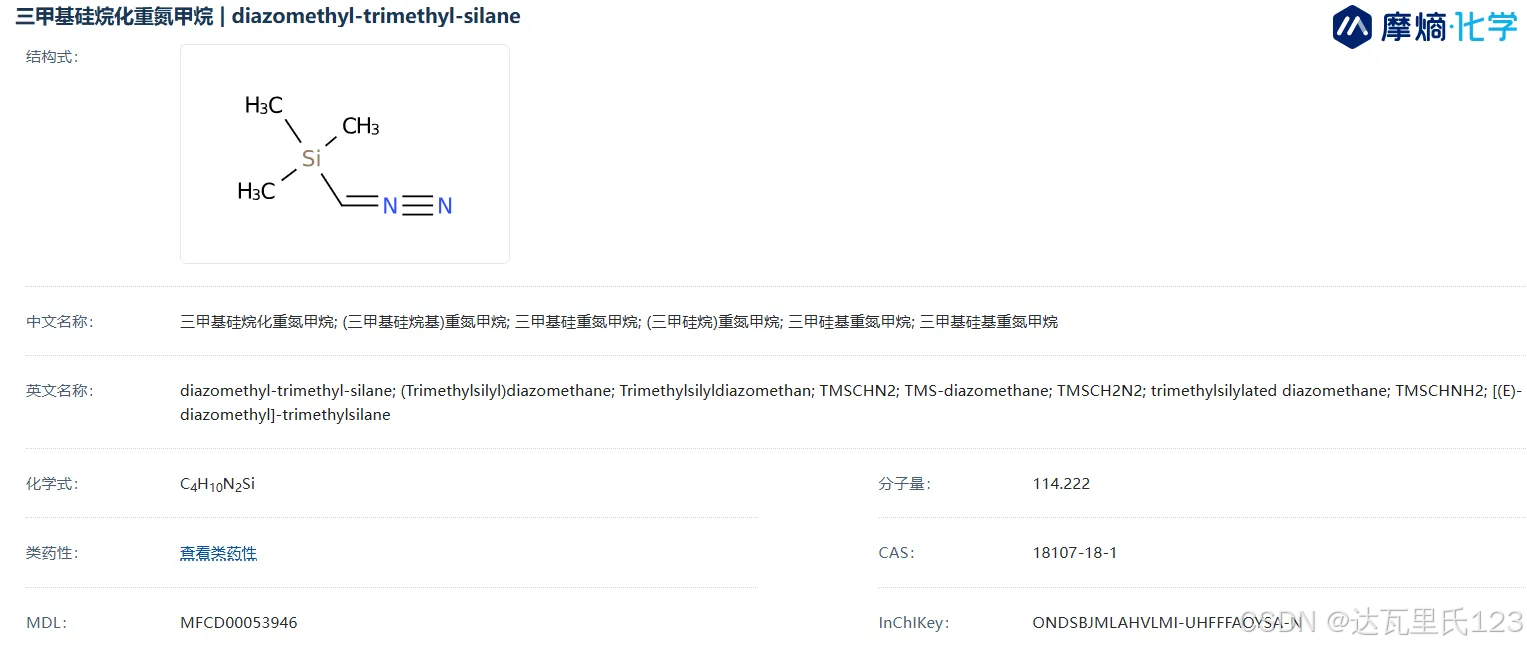Click the MDL number MFCD00053946
The height and width of the screenshot is (648, 1527).
[x=239, y=623]
